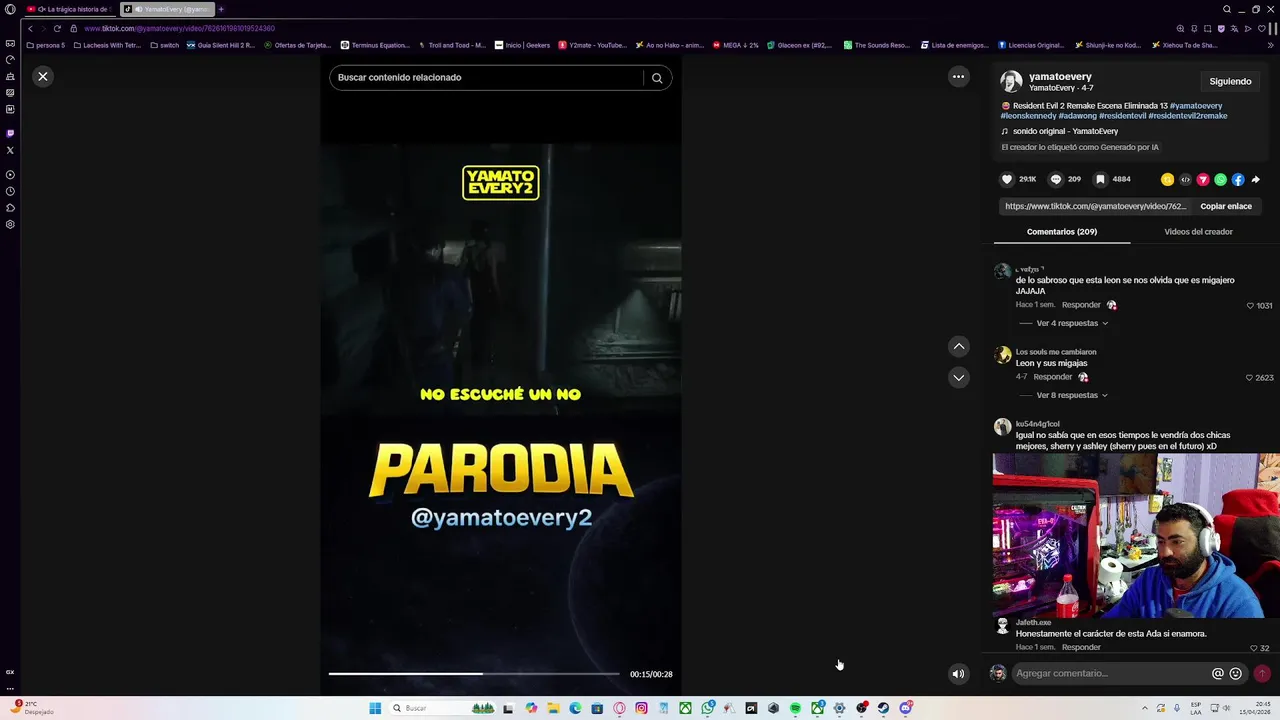Open the 'switch' bookmark folder
The image size is (1280, 720).
click(x=165, y=45)
